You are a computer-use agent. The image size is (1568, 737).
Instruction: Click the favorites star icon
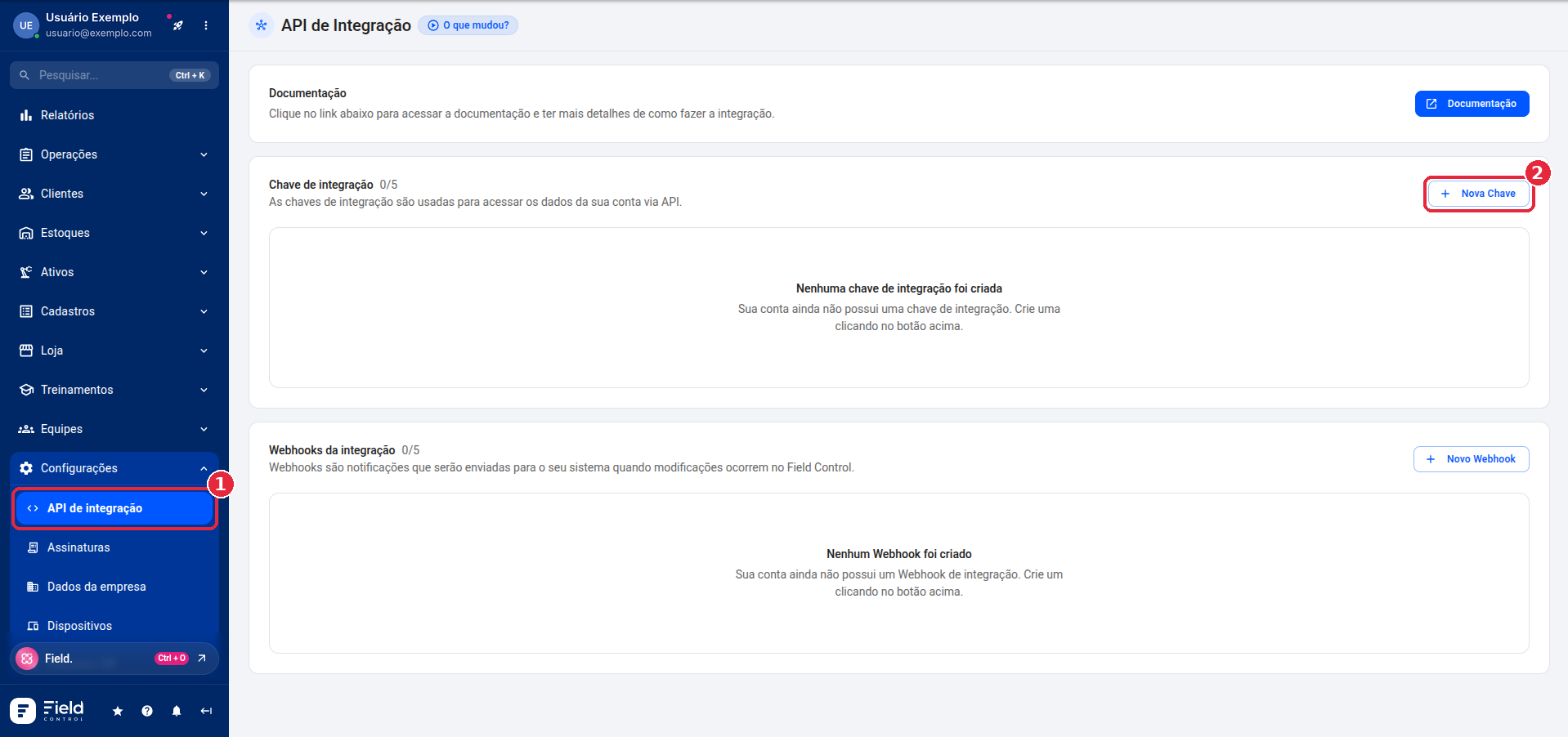click(x=118, y=711)
